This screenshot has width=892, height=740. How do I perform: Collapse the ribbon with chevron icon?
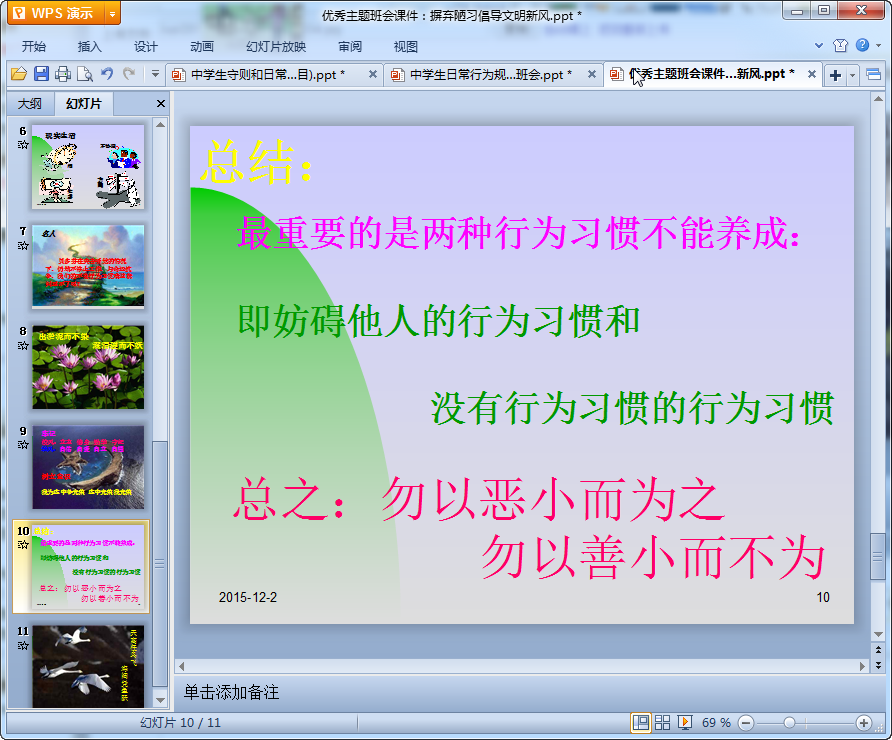point(819,46)
